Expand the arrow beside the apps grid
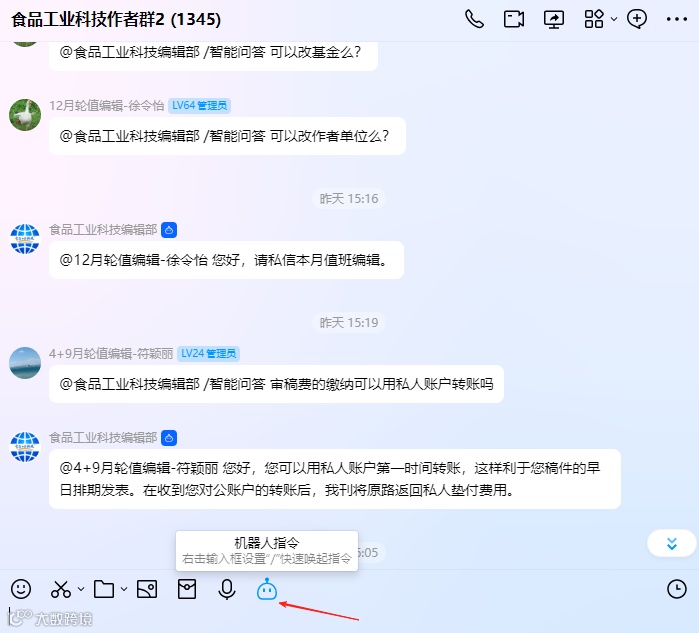The height and width of the screenshot is (633, 699). [x=614, y=19]
